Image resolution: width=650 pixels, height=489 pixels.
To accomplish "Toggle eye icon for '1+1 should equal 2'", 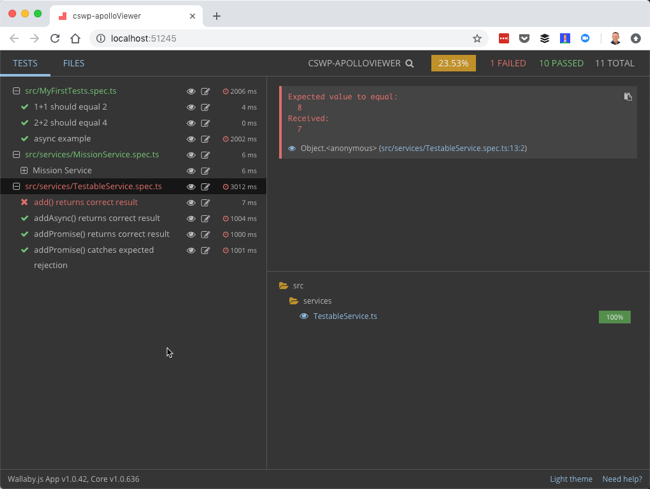I will coord(191,107).
